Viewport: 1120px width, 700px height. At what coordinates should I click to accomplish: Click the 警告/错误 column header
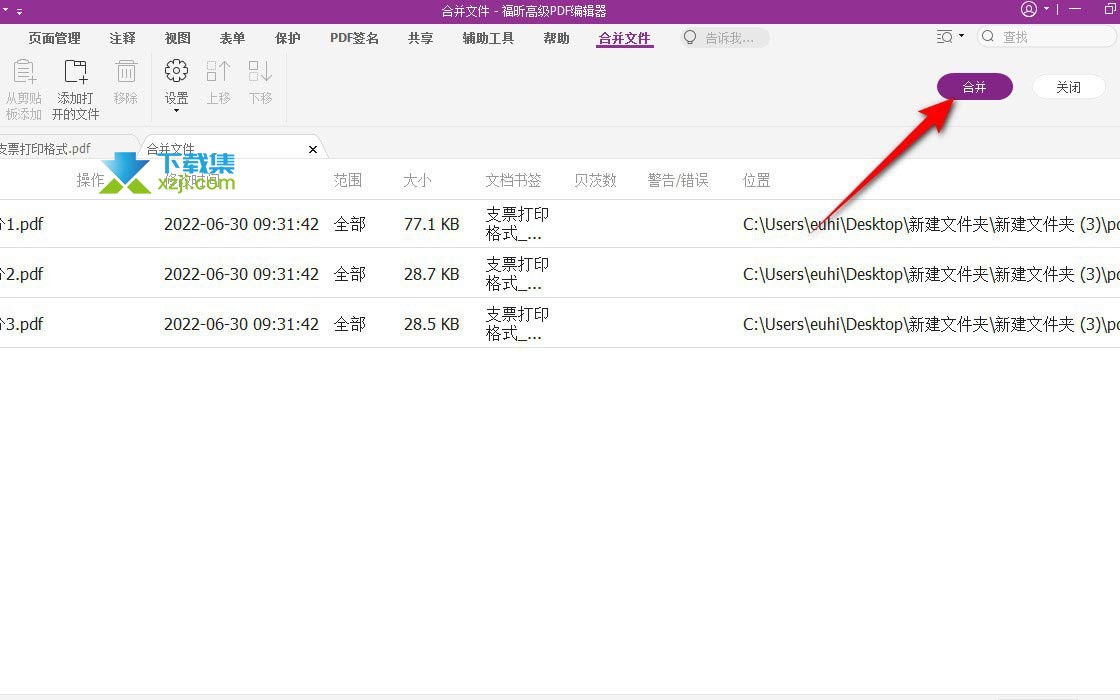click(678, 180)
